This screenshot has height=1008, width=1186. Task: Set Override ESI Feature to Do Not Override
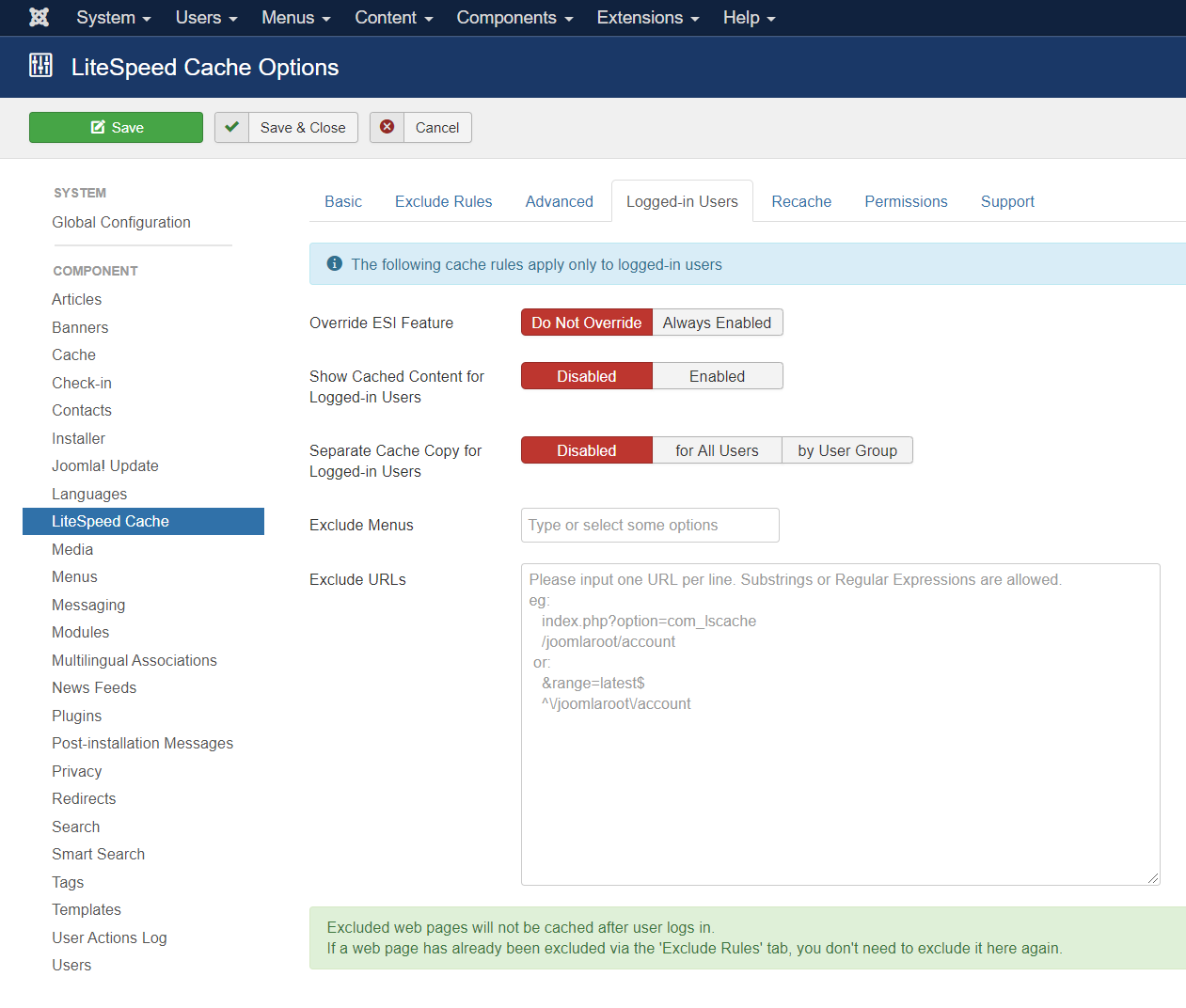point(587,323)
